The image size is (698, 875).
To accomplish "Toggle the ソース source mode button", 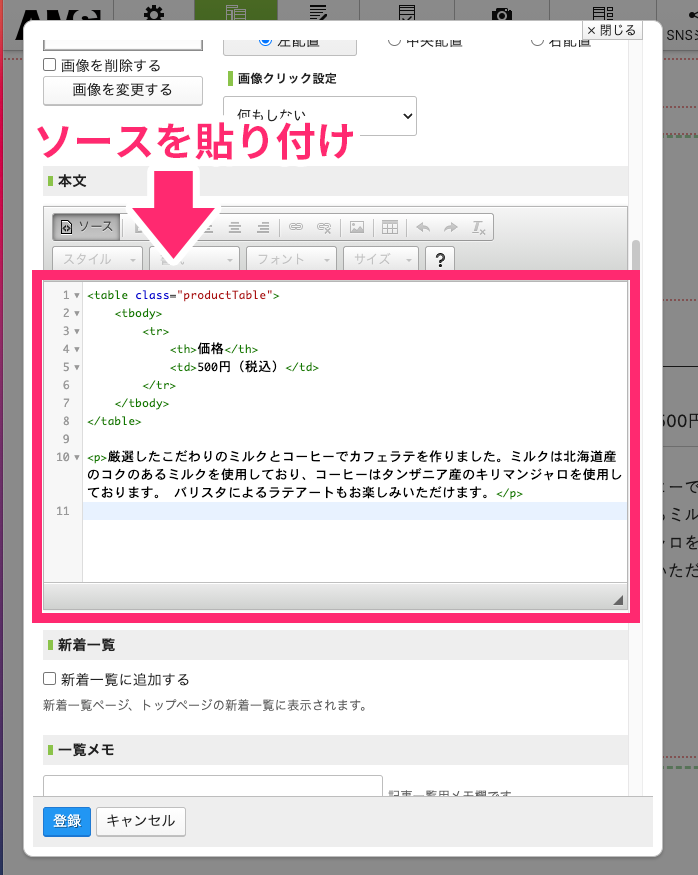I will click(x=85, y=227).
